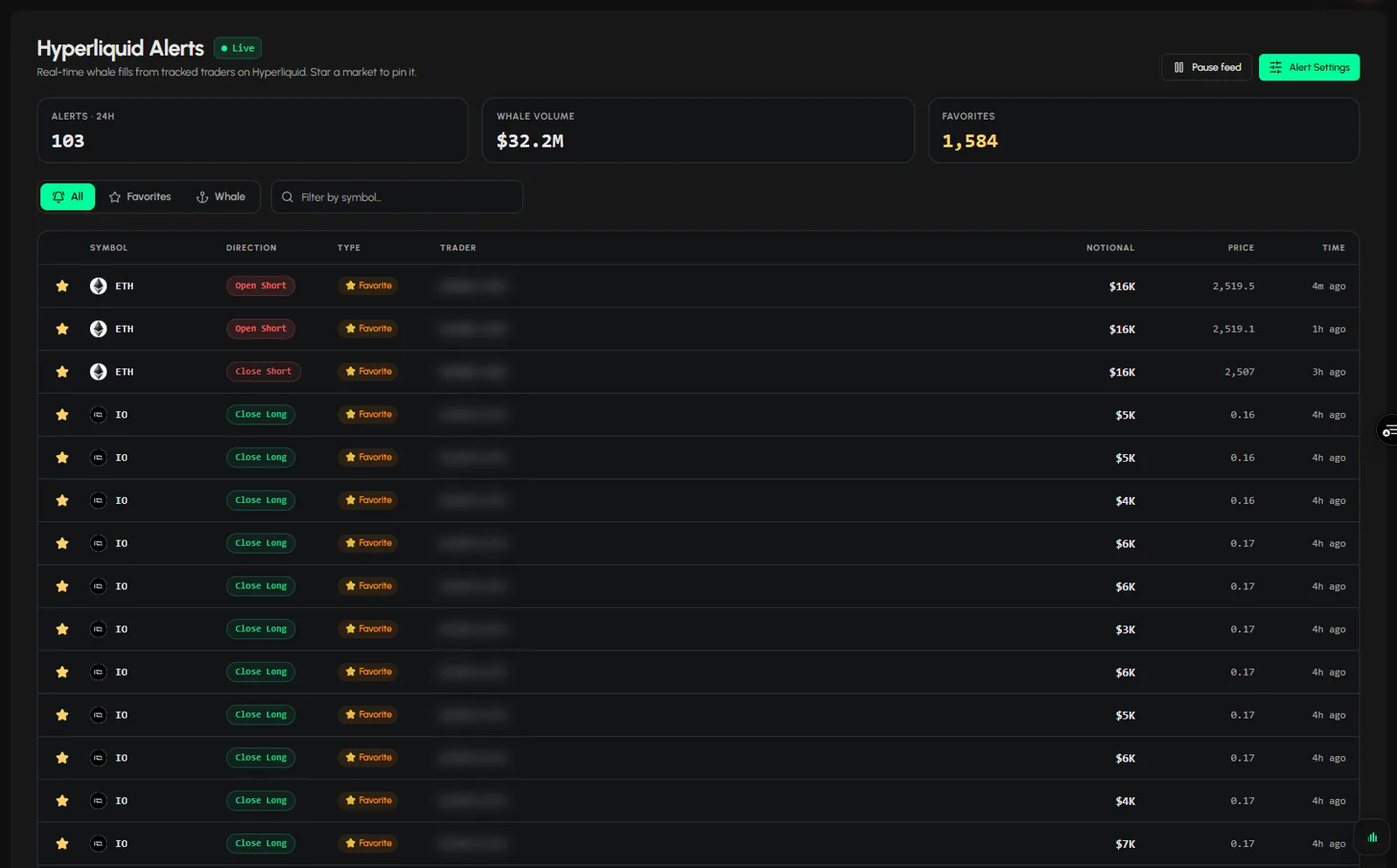This screenshot has height=868, width=1397.
Task: Click the '3h ago' time cell
Action: (x=1328, y=372)
